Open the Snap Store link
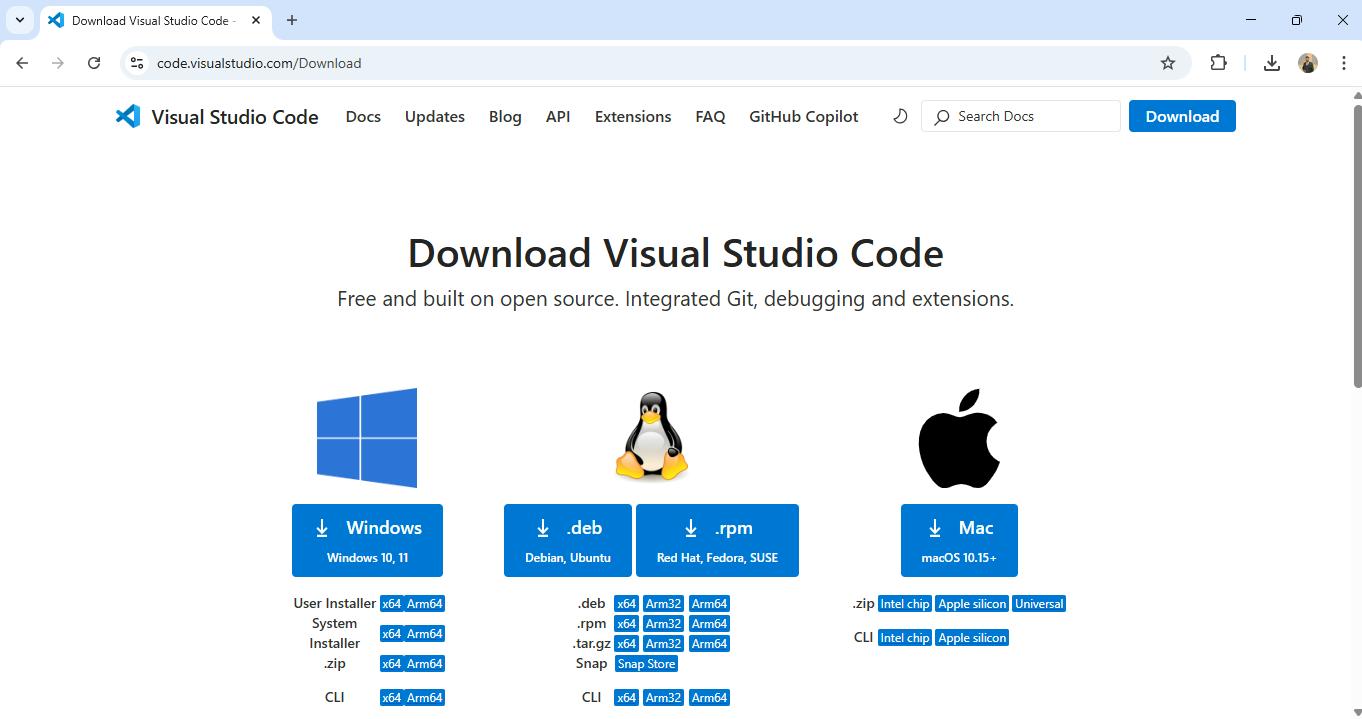 tap(646, 664)
